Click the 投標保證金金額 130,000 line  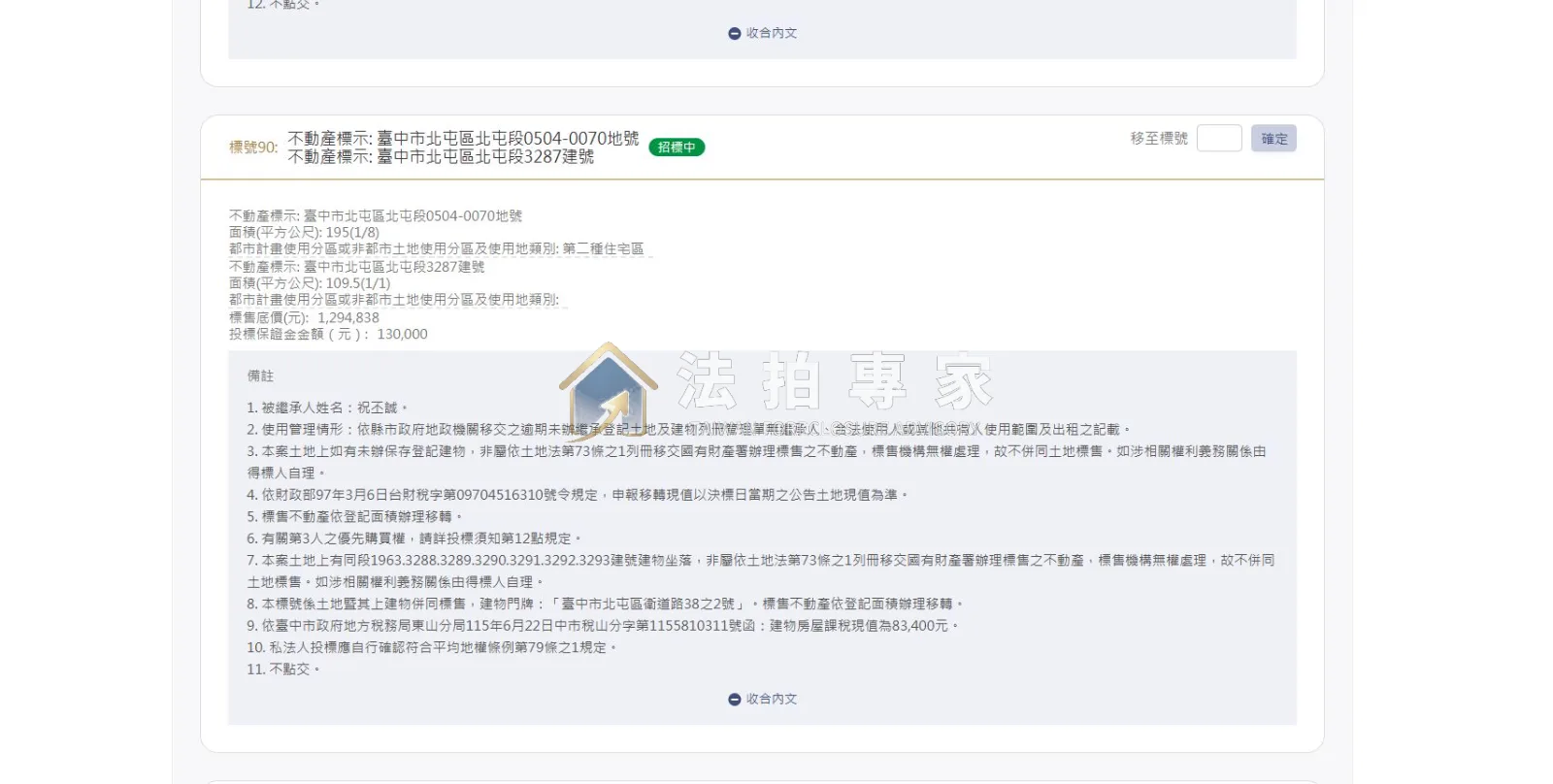328,334
